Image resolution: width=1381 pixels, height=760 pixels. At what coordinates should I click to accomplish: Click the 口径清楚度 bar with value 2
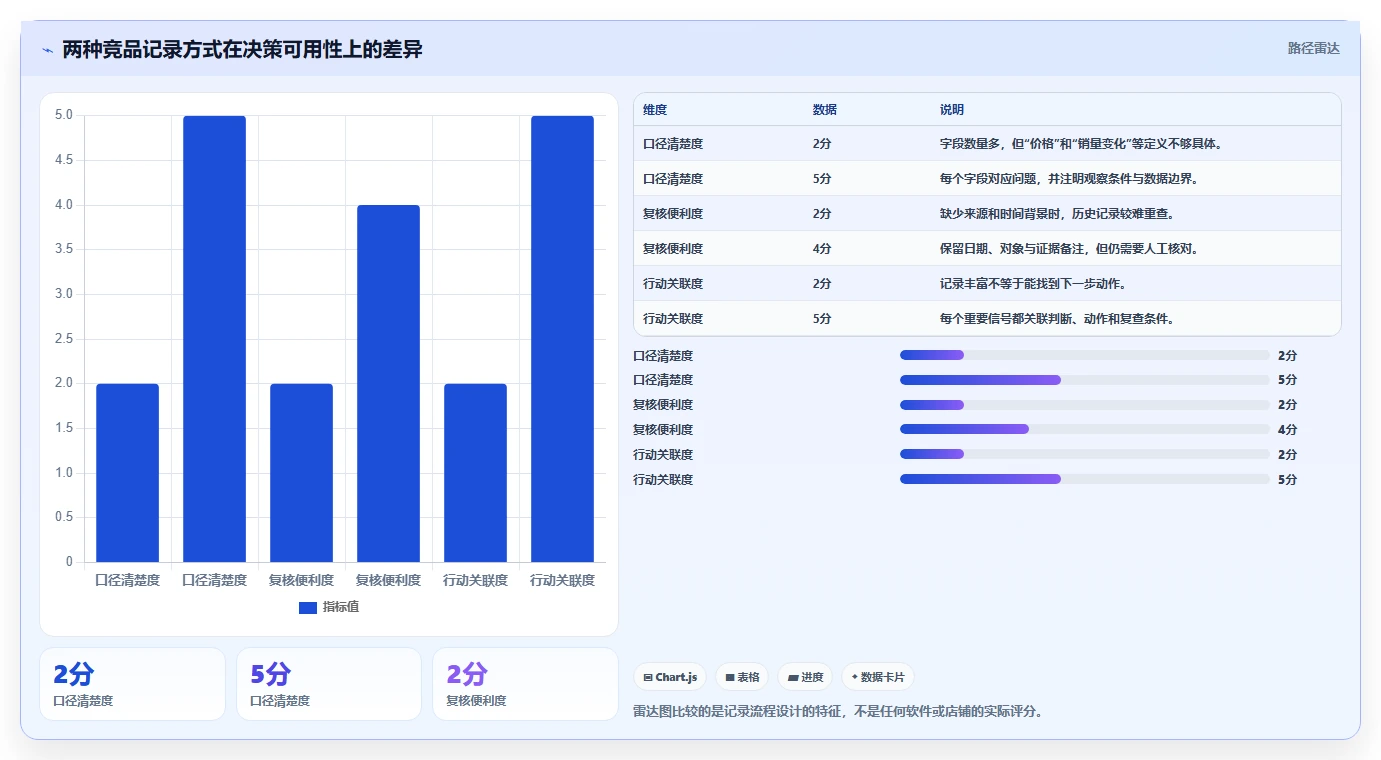(127, 473)
